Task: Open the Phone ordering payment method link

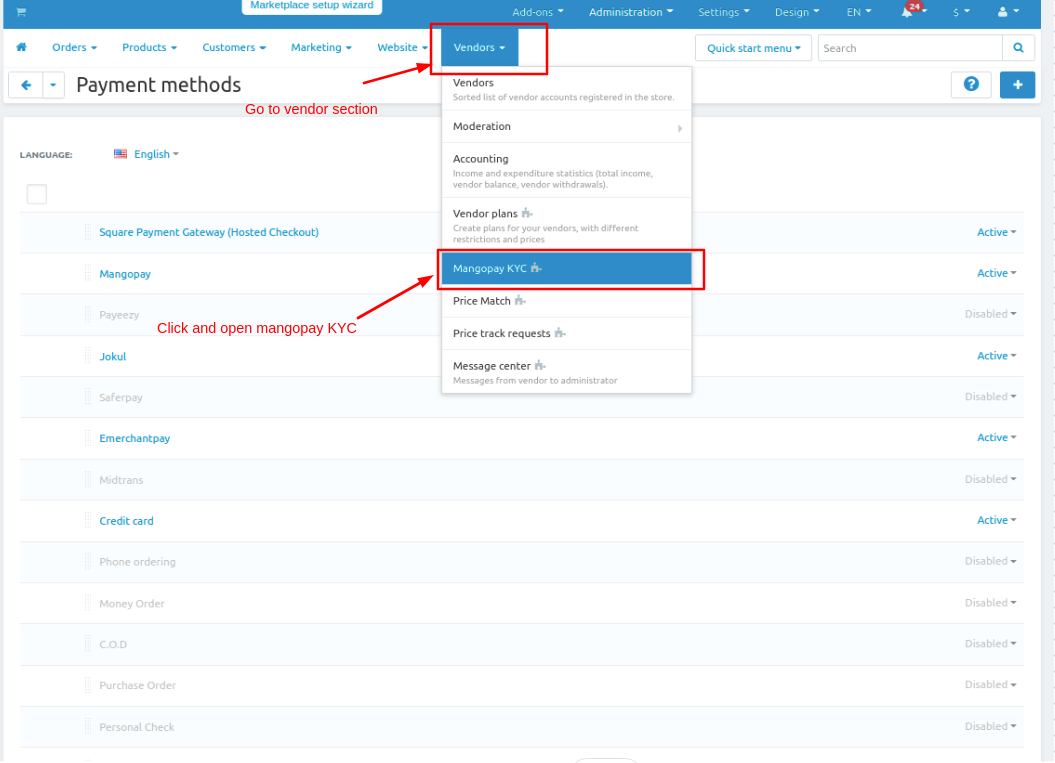Action: coord(137,562)
